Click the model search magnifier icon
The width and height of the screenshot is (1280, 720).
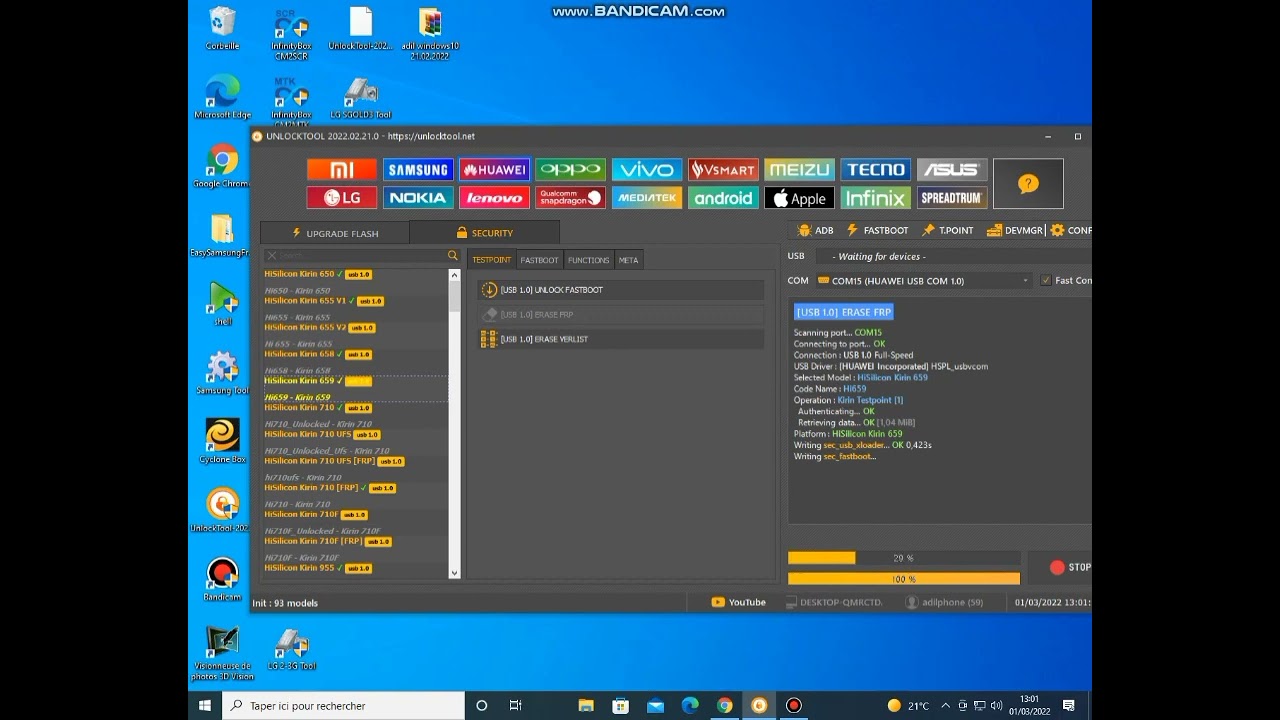[453, 256]
